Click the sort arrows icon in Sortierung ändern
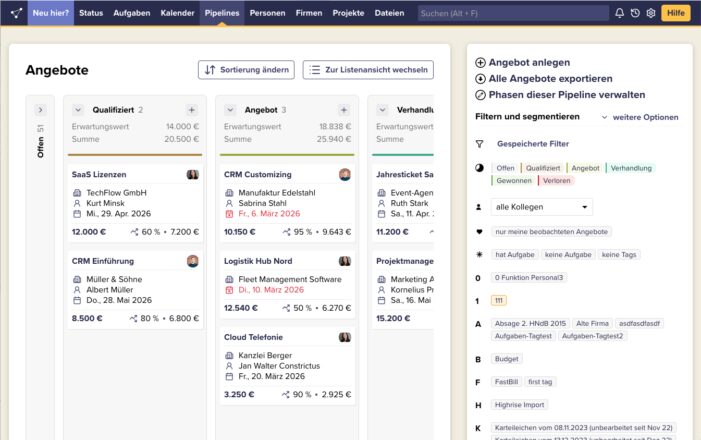The image size is (701, 440). 210,70
